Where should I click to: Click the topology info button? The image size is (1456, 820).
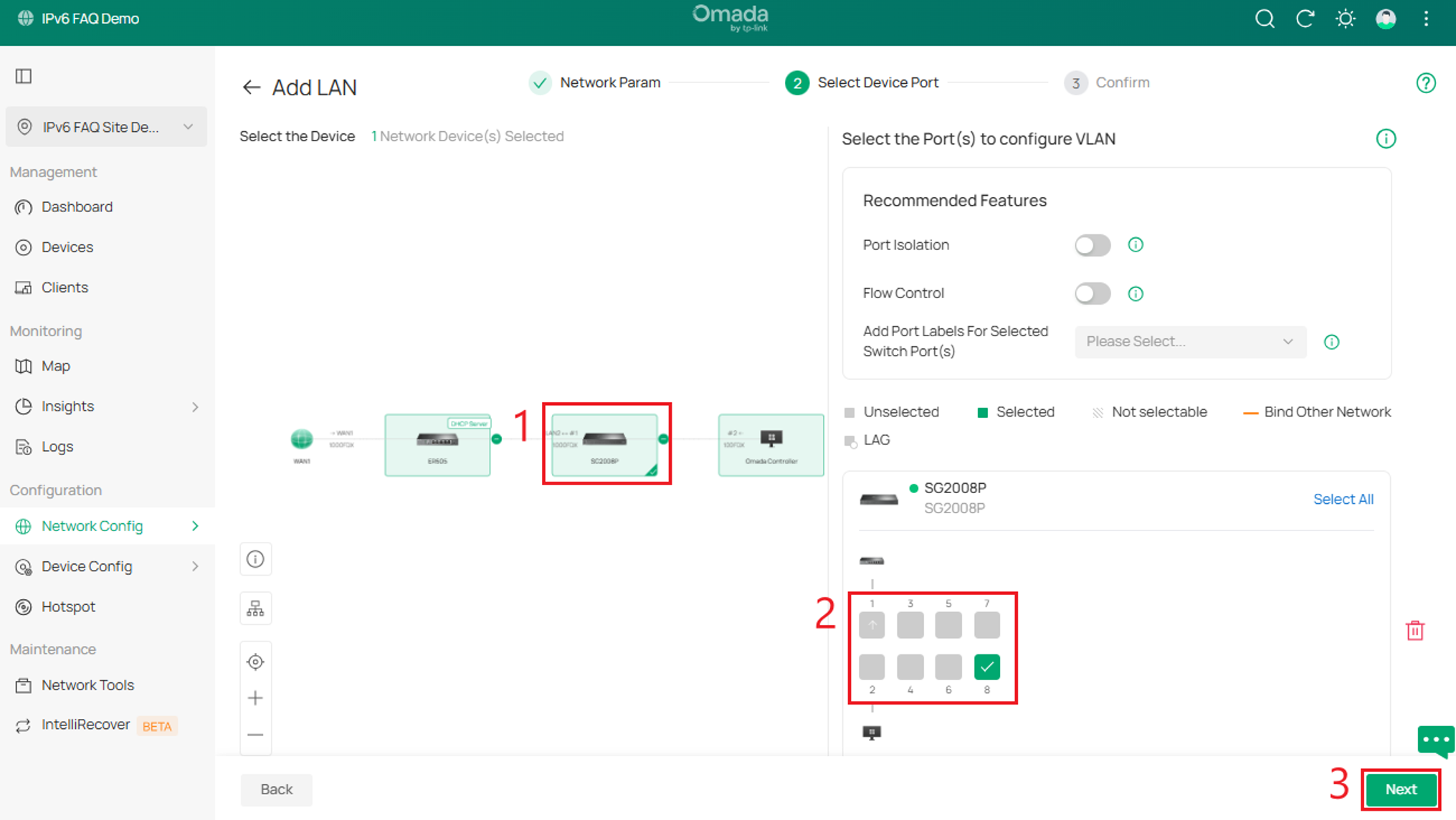(x=255, y=559)
